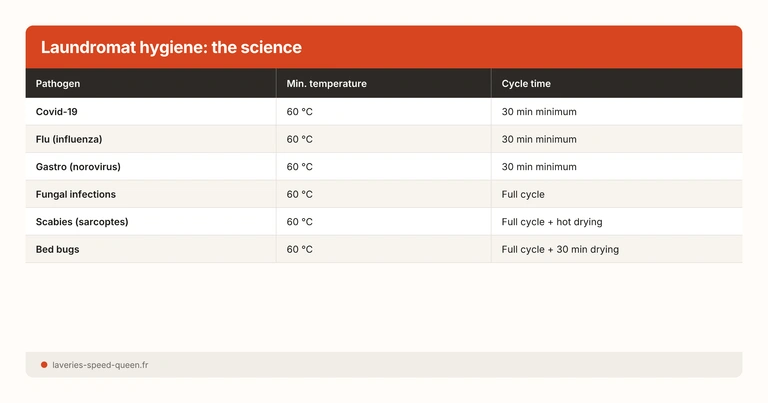Click the 60 °C cell in Scabies row
768x403 pixels.
pyautogui.click(x=300, y=222)
